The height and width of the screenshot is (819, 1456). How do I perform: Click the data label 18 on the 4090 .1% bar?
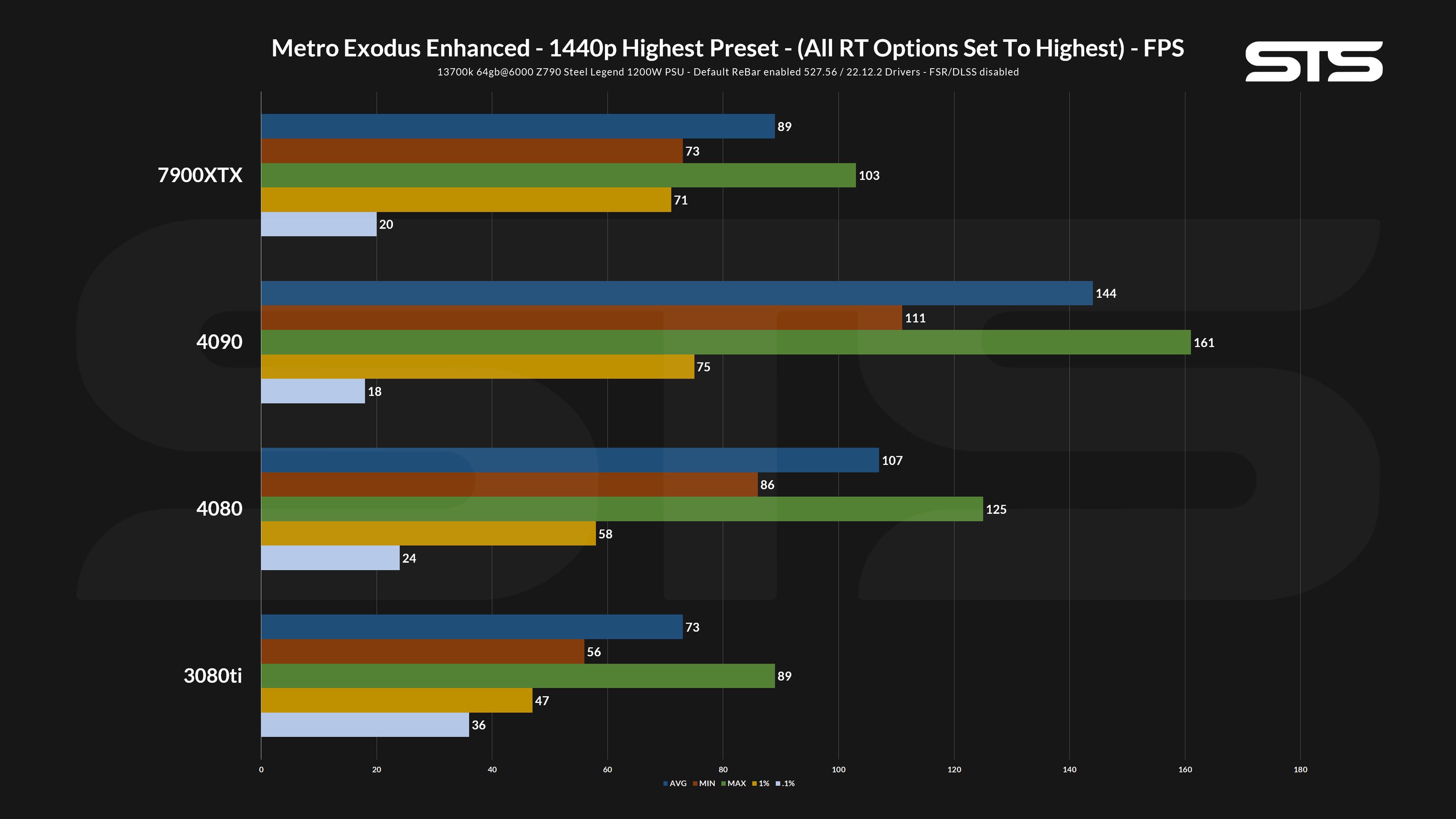point(375,392)
